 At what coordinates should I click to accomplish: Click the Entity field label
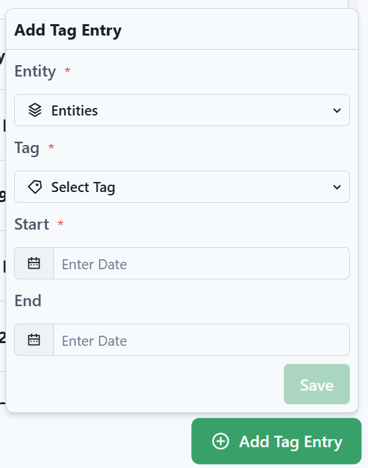pos(35,72)
